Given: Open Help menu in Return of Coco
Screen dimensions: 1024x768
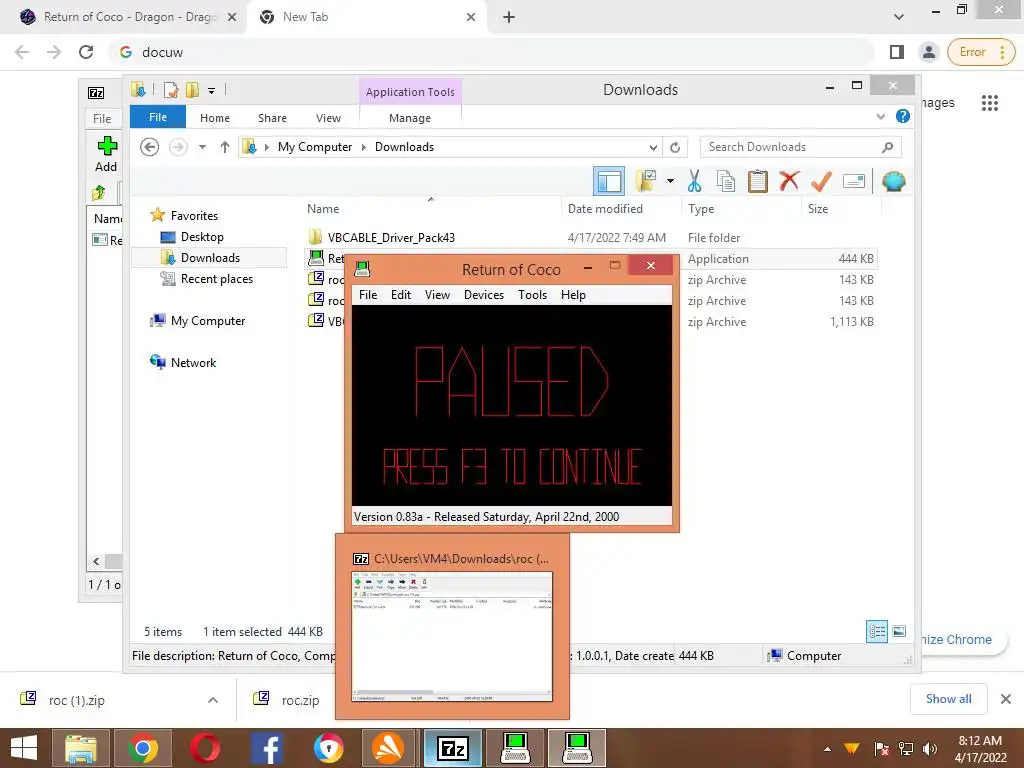Looking at the screenshot, I should pyautogui.click(x=573, y=295).
